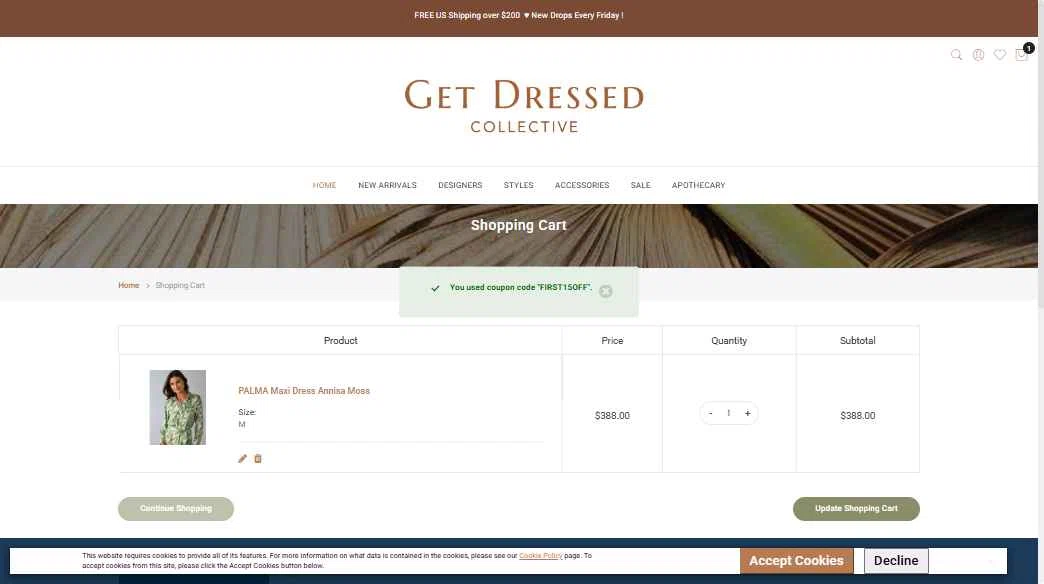Increase quantity with the plus button

[748, 414]
